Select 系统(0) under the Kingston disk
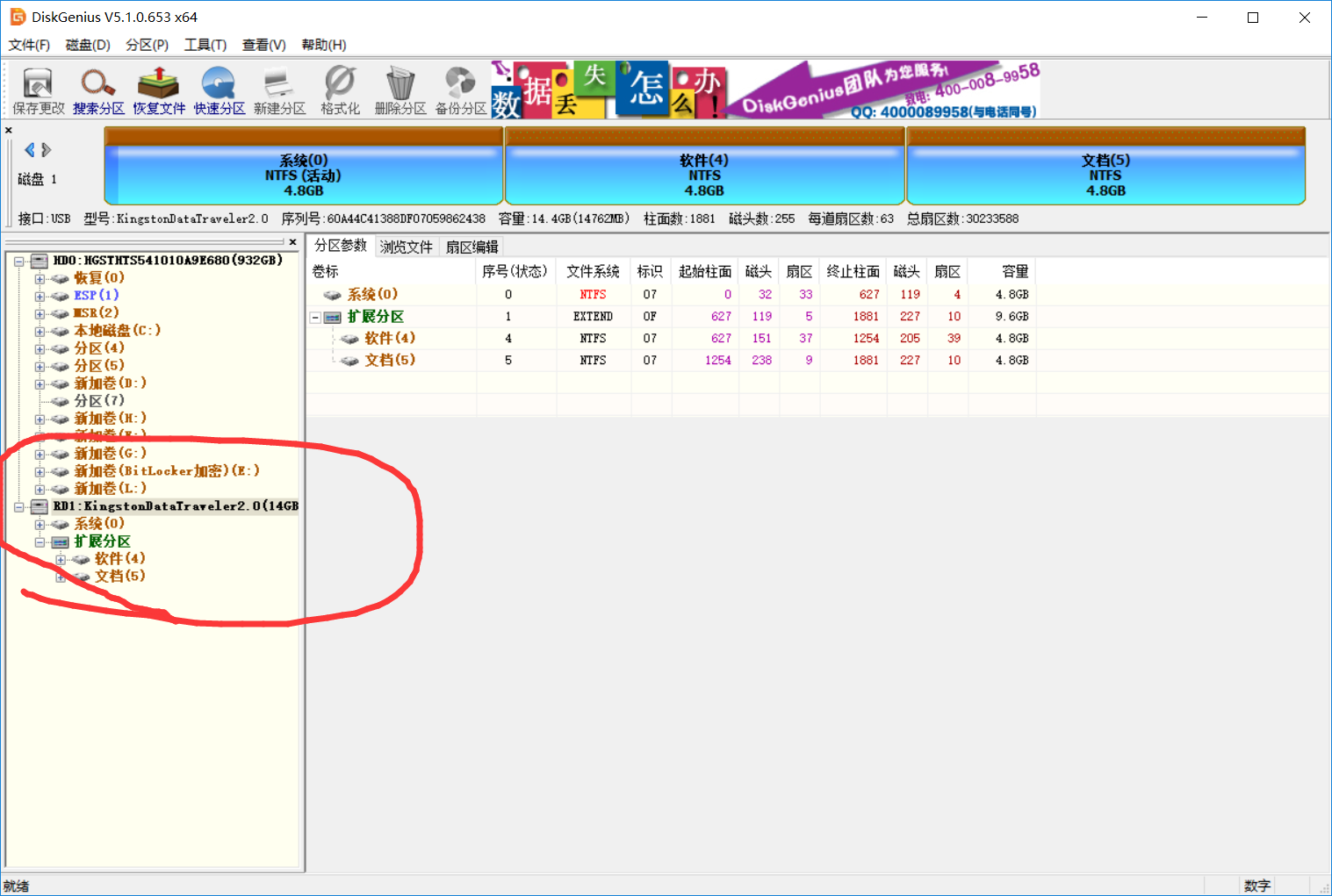 pyautogui.click(x=99, y=524)
